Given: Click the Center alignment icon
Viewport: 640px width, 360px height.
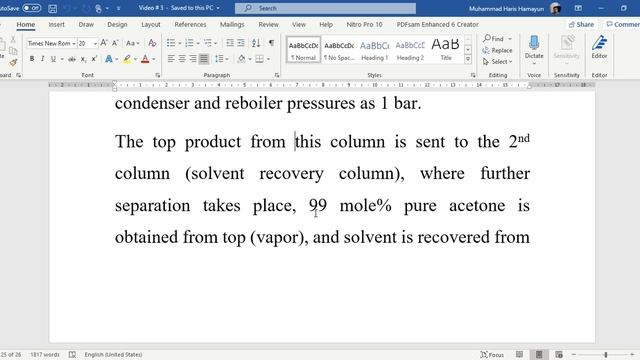Looking at the screenshot, I should click(x=182, y=59).
